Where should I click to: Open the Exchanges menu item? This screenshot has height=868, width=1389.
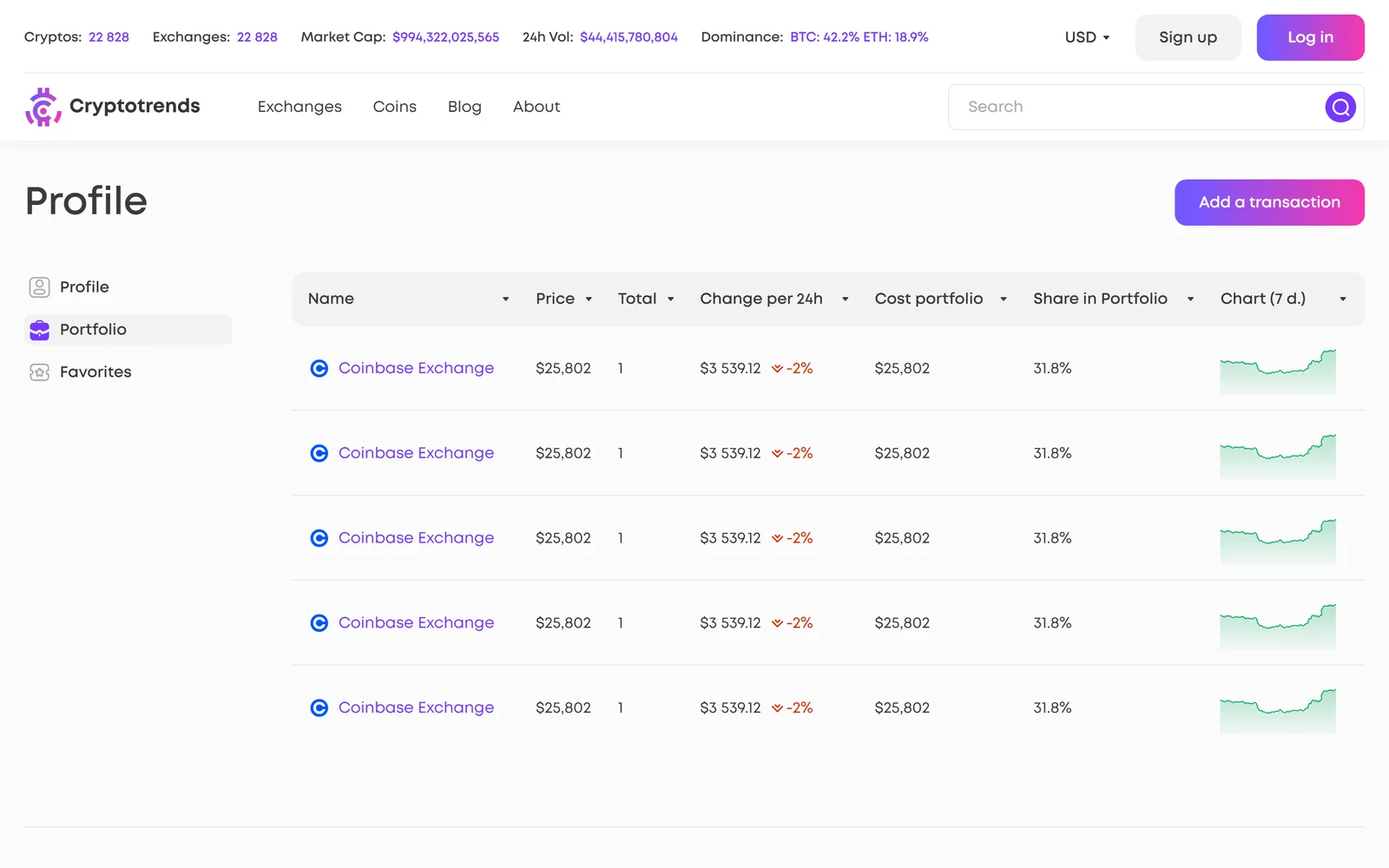[x=300, y=107]
